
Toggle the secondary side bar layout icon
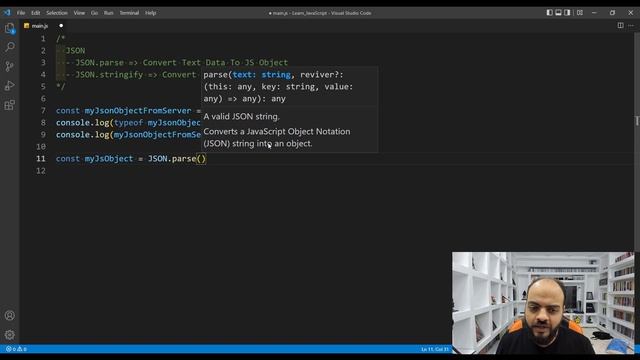pos(567,13)
